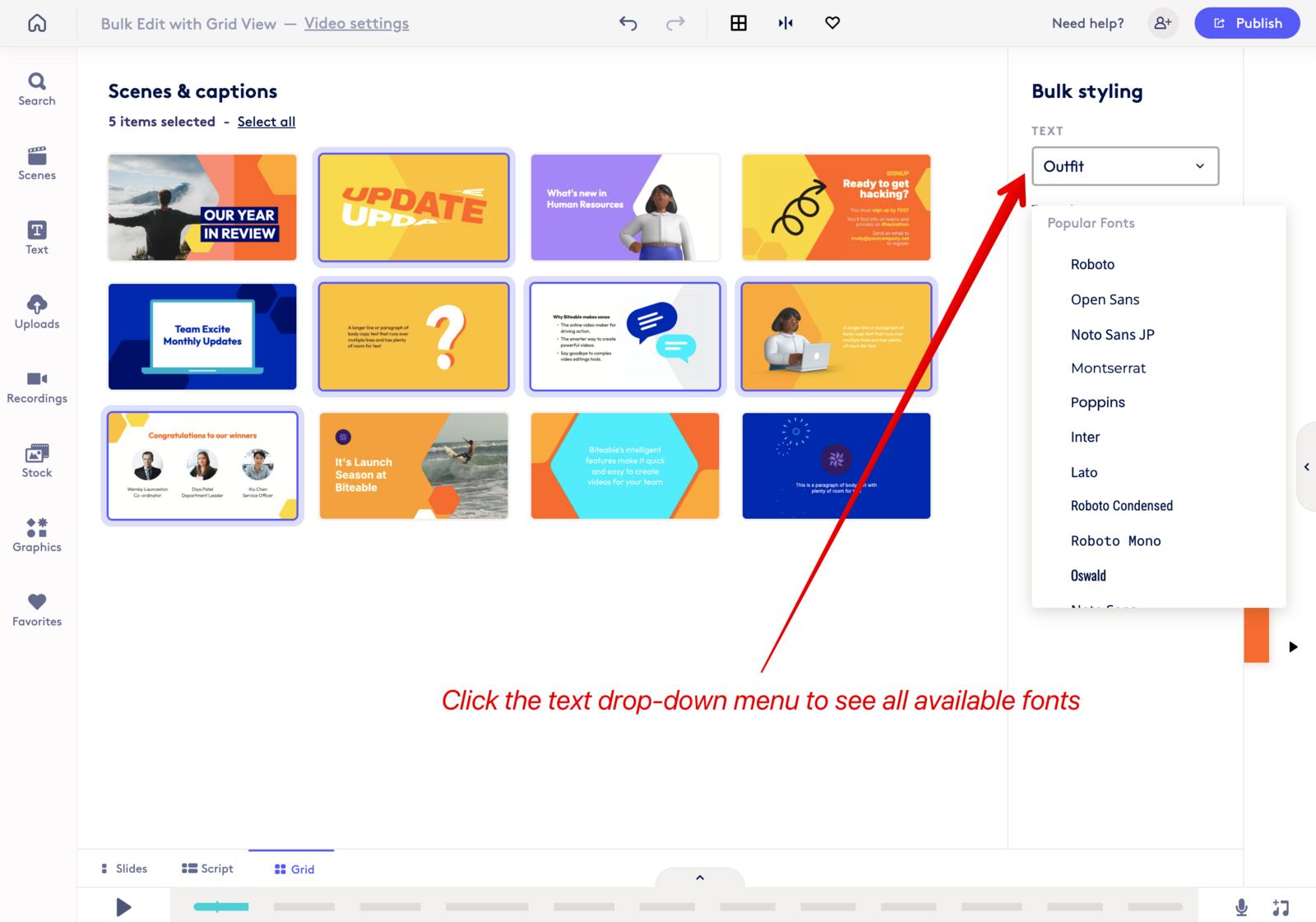
Task: Select the It's Launch Season at Biteable scene
Action: tap(414, 466)
